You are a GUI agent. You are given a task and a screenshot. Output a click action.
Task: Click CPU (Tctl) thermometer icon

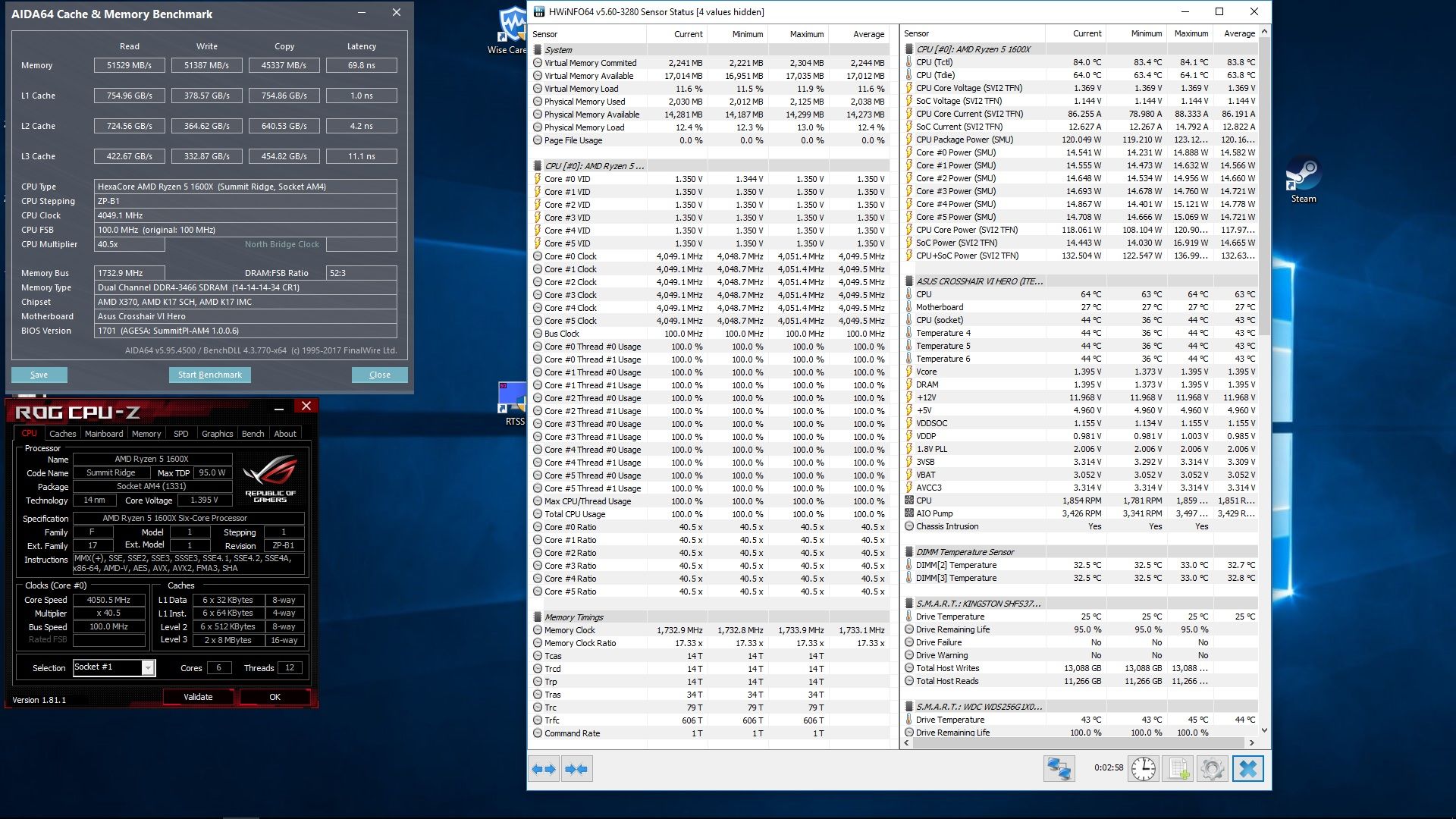coord(909,62)
